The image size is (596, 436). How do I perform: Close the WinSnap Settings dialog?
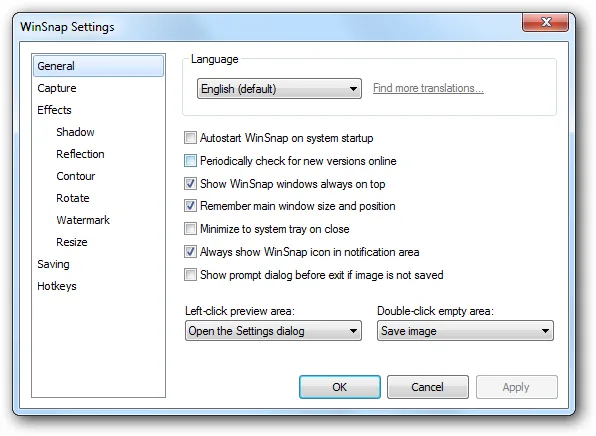pyautogui.click(x=545, y=22)
